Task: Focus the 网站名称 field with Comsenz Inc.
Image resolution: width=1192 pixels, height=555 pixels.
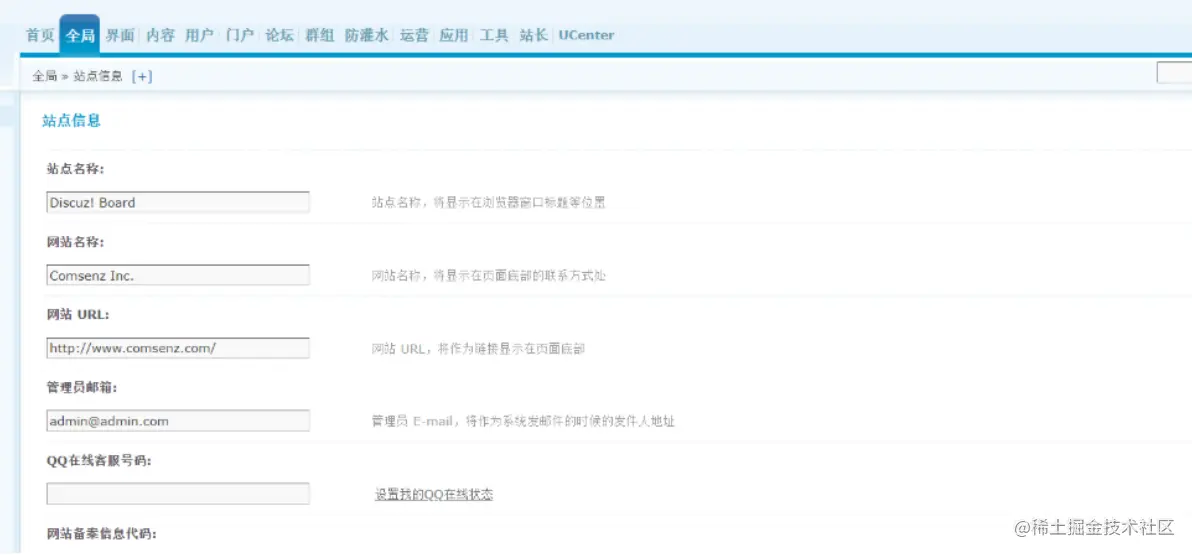Action: pyautogui.click(x=178, y=275)
